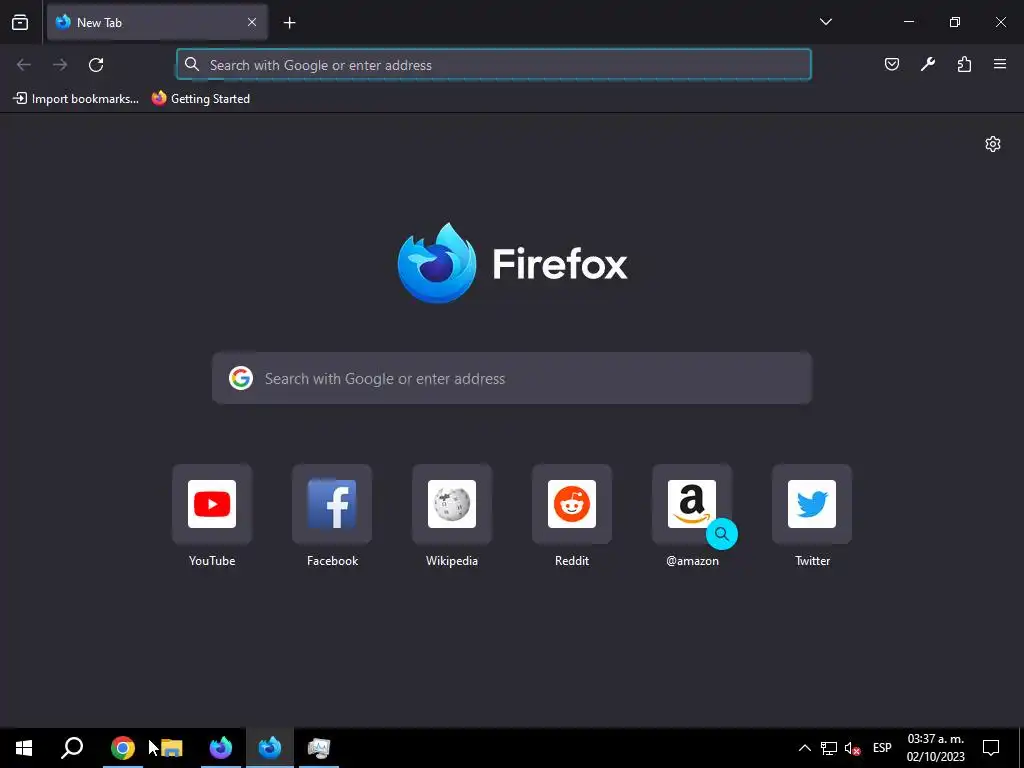Open the Getting Started bookmark
The image size is (1024, 768).
click(x=200, y=99)
